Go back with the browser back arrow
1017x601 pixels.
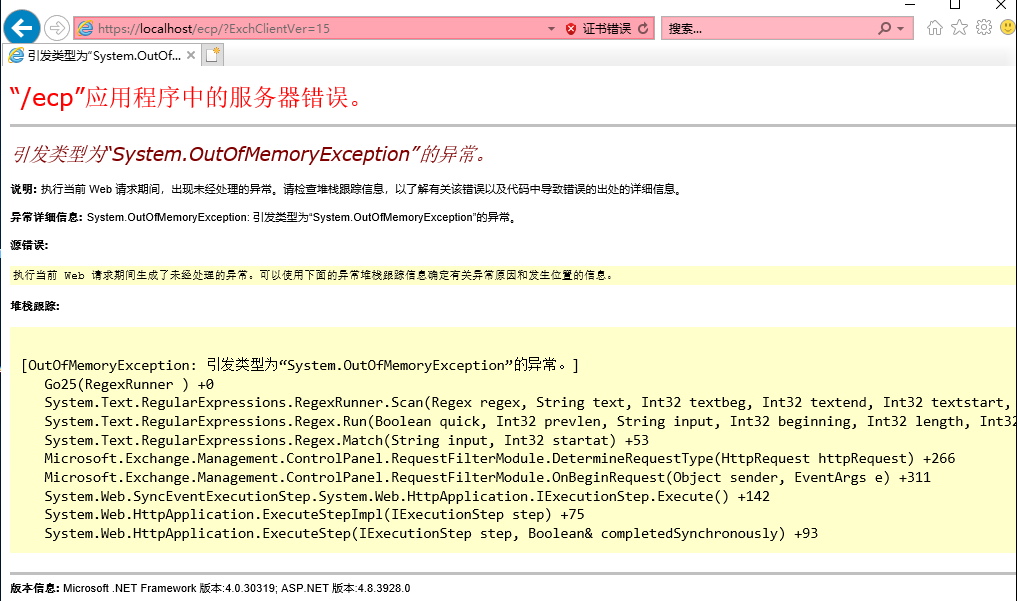click(x=21, y=28)
